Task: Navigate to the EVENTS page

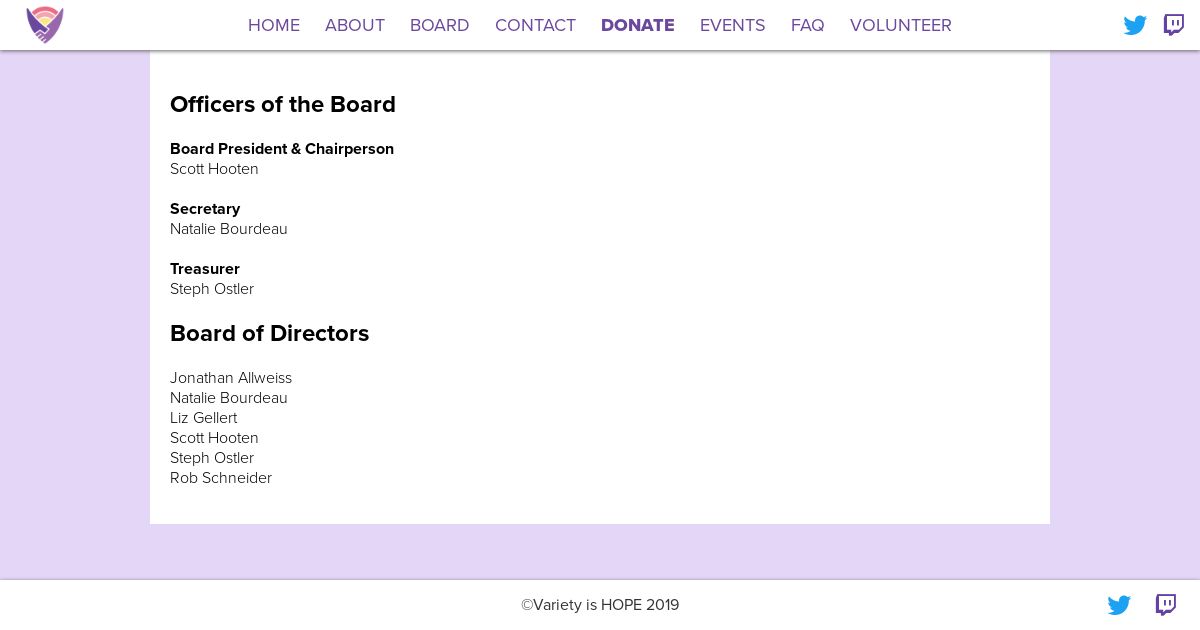Action: [x=733, y=25]
